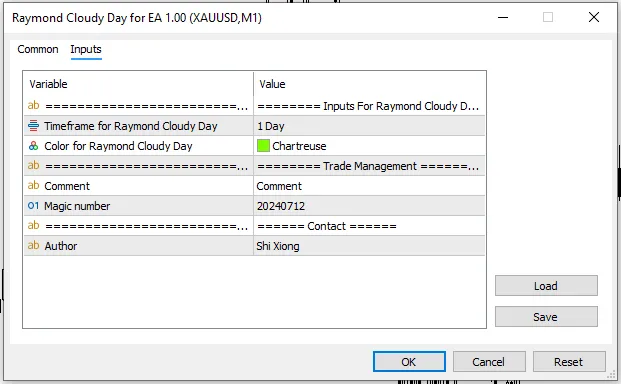Click the ab icon of the Inputs separator row
621x384 pixels.
[34, 106]
